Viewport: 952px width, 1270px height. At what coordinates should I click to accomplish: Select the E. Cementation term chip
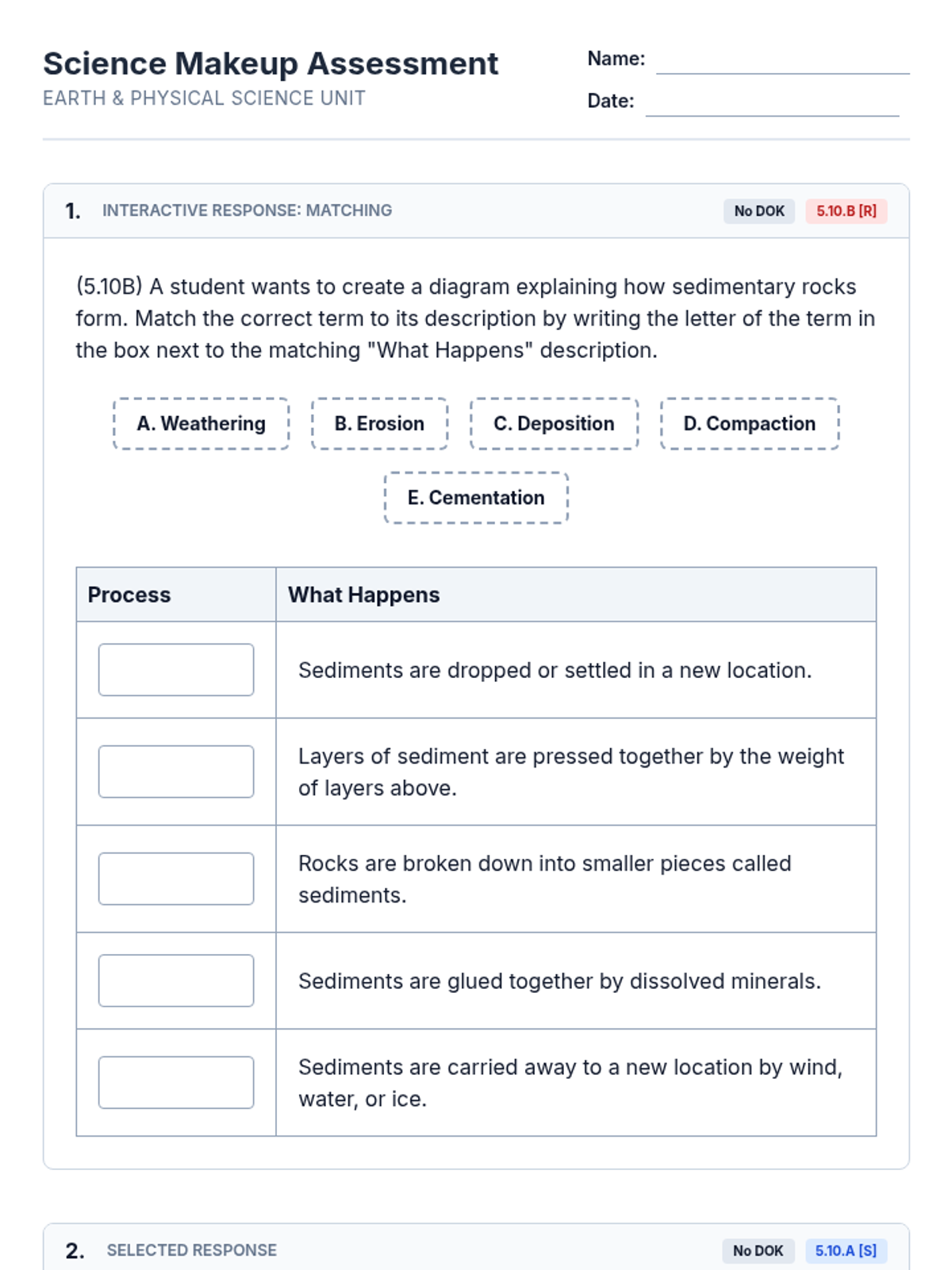[x=476, y=498]
